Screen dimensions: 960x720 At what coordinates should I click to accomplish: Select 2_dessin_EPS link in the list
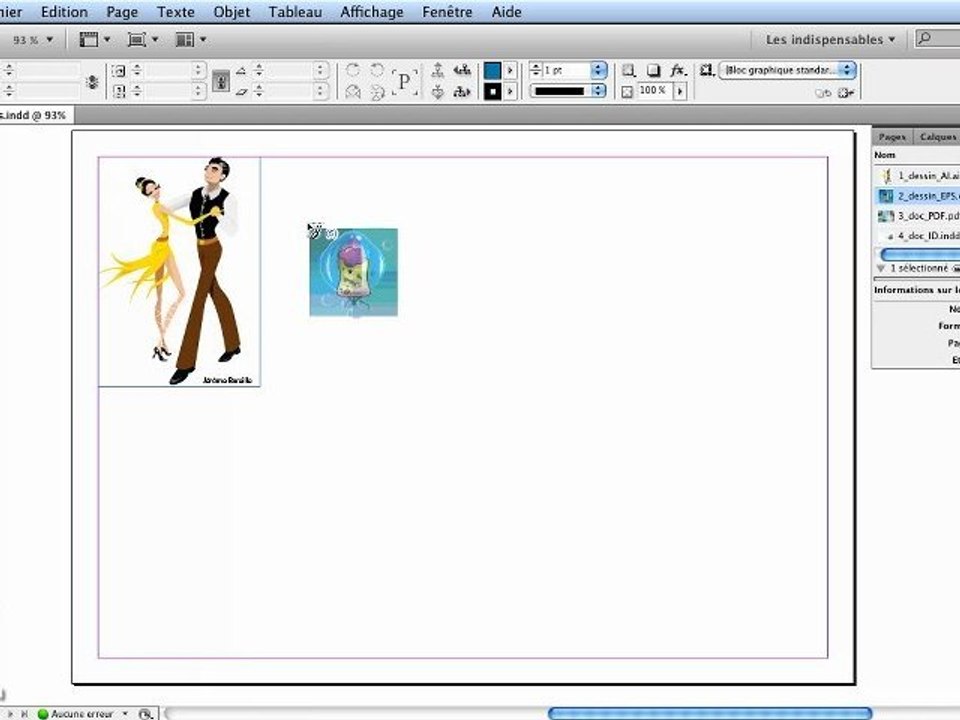click(917, 196)
